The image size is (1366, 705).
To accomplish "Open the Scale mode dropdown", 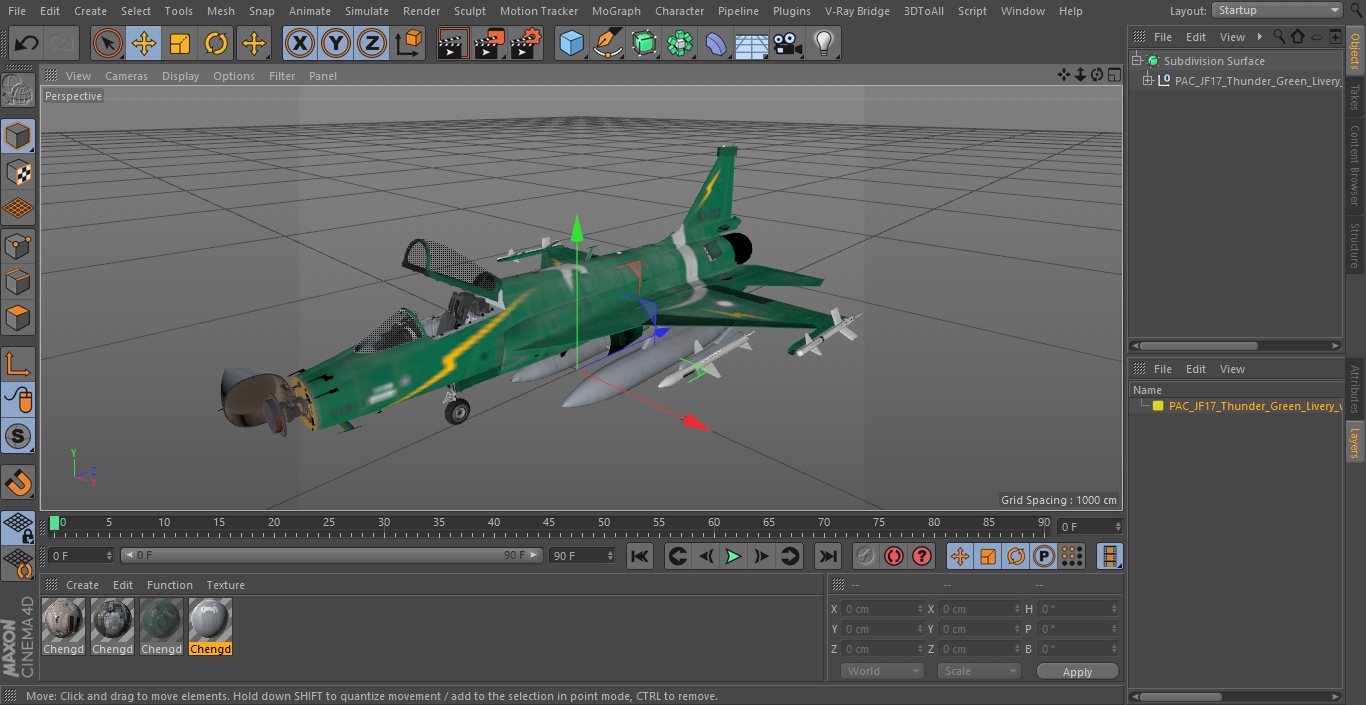I will point(978,671).
